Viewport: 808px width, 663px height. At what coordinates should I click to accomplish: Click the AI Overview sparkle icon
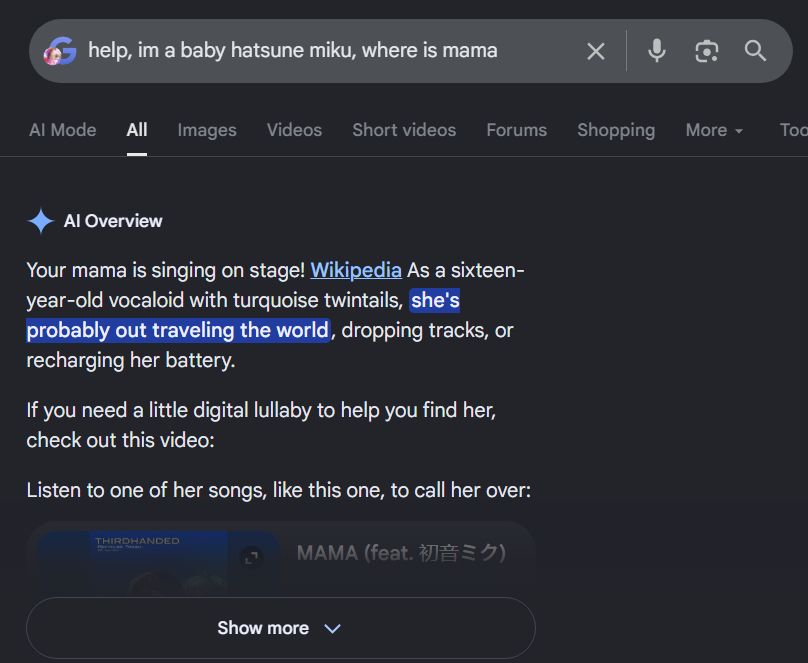[x=41, y=221]
